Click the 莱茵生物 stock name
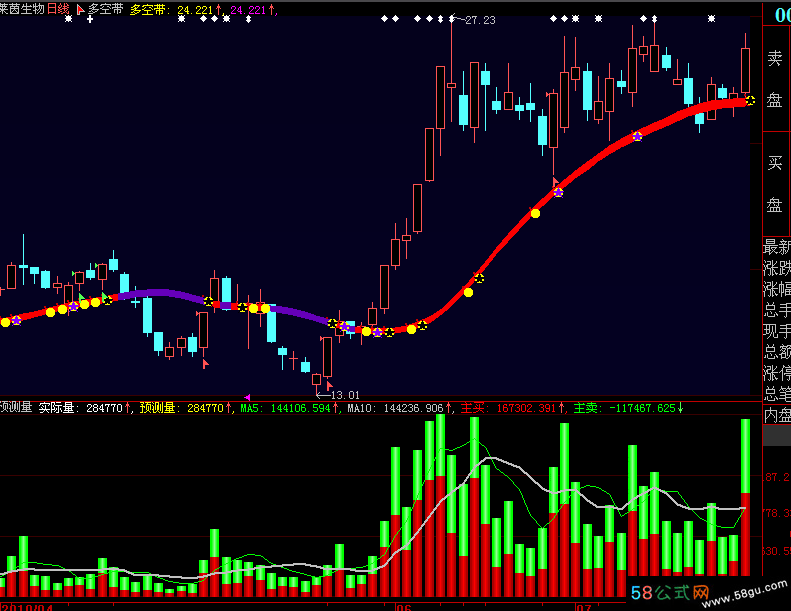 tap(22, 9)
